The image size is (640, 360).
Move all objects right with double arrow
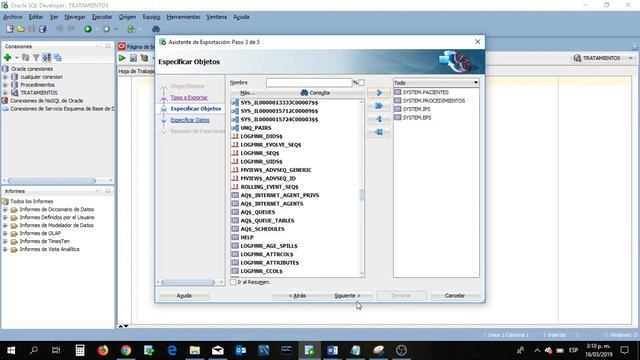(x=379, y=106)
